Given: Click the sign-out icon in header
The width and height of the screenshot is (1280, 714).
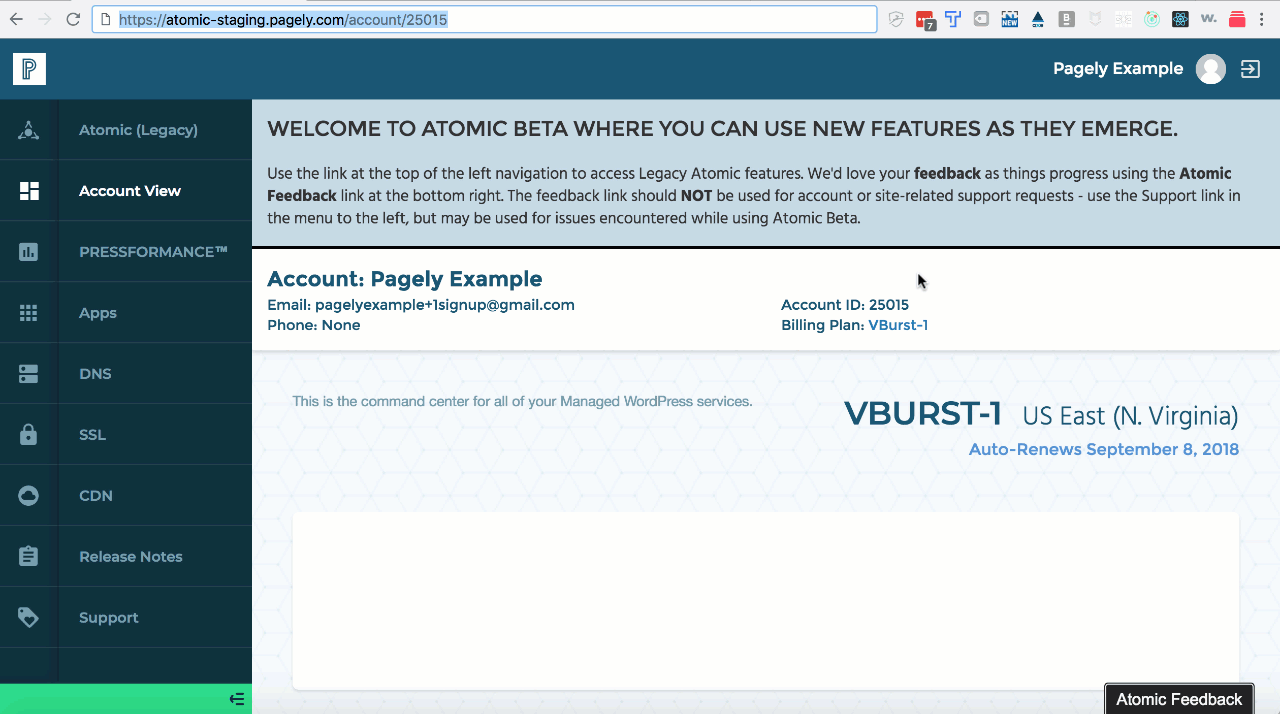Looking at the screenshot, I should click(1250, 69).
